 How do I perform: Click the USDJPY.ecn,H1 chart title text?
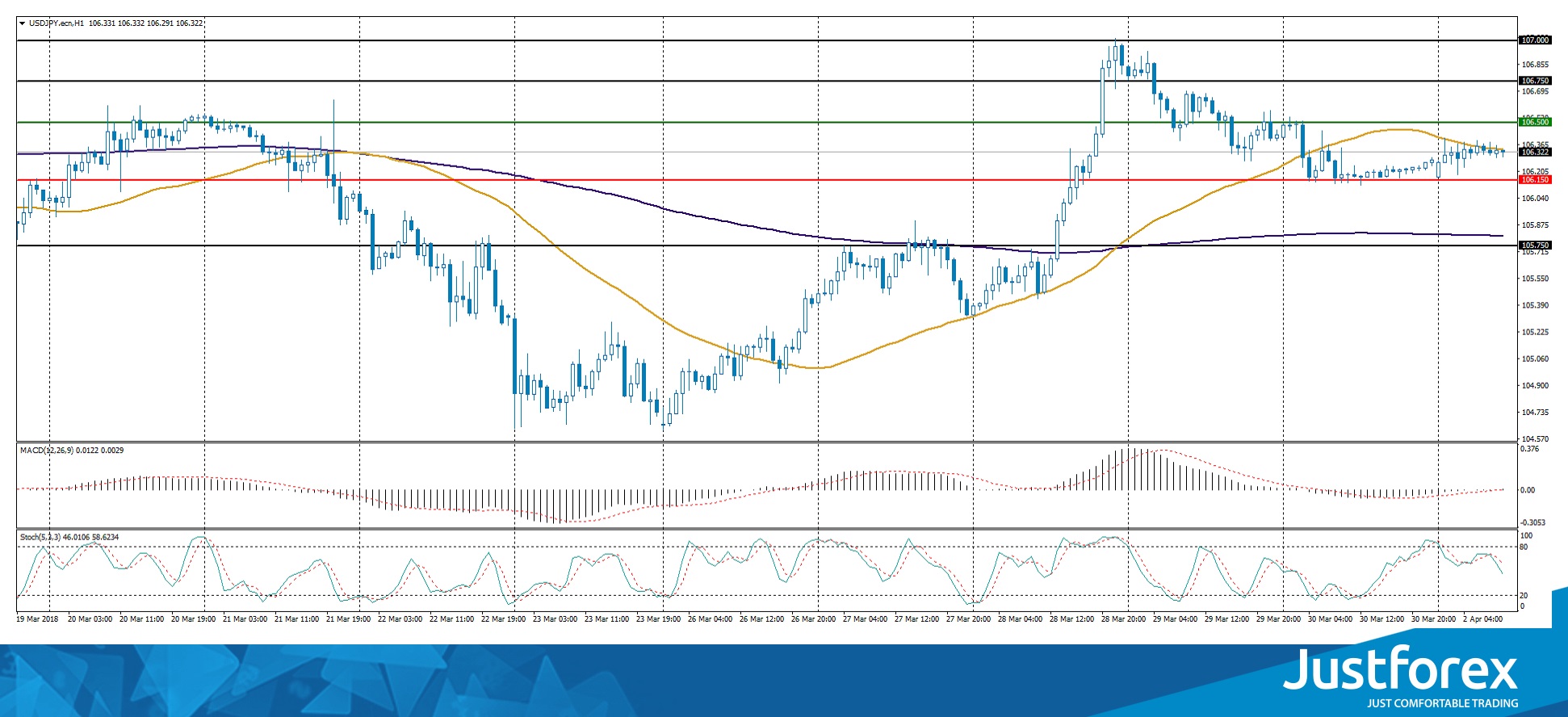pyautogui.click(x=57, y=23)
